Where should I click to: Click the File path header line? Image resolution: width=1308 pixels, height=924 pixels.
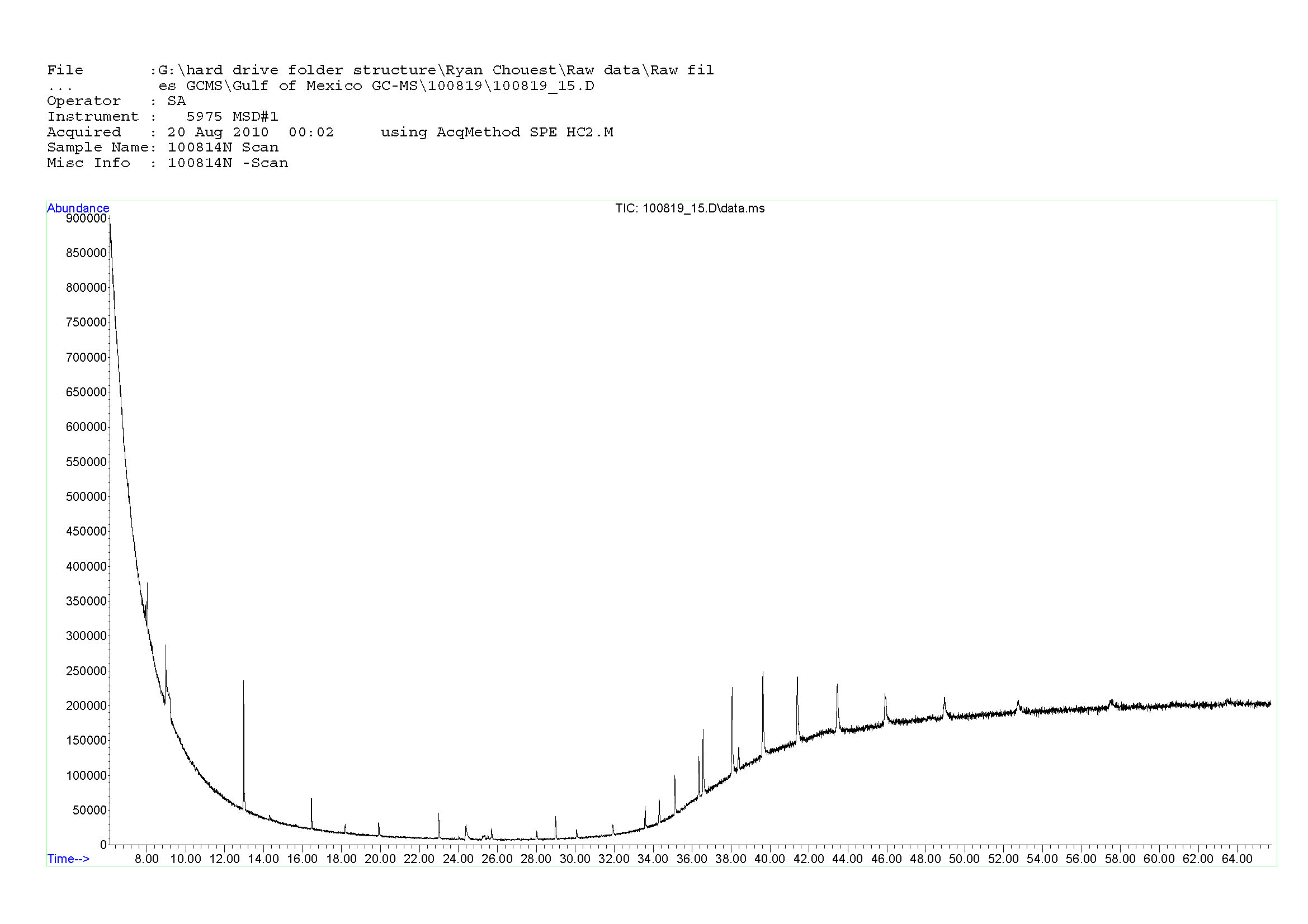[380, 70]
